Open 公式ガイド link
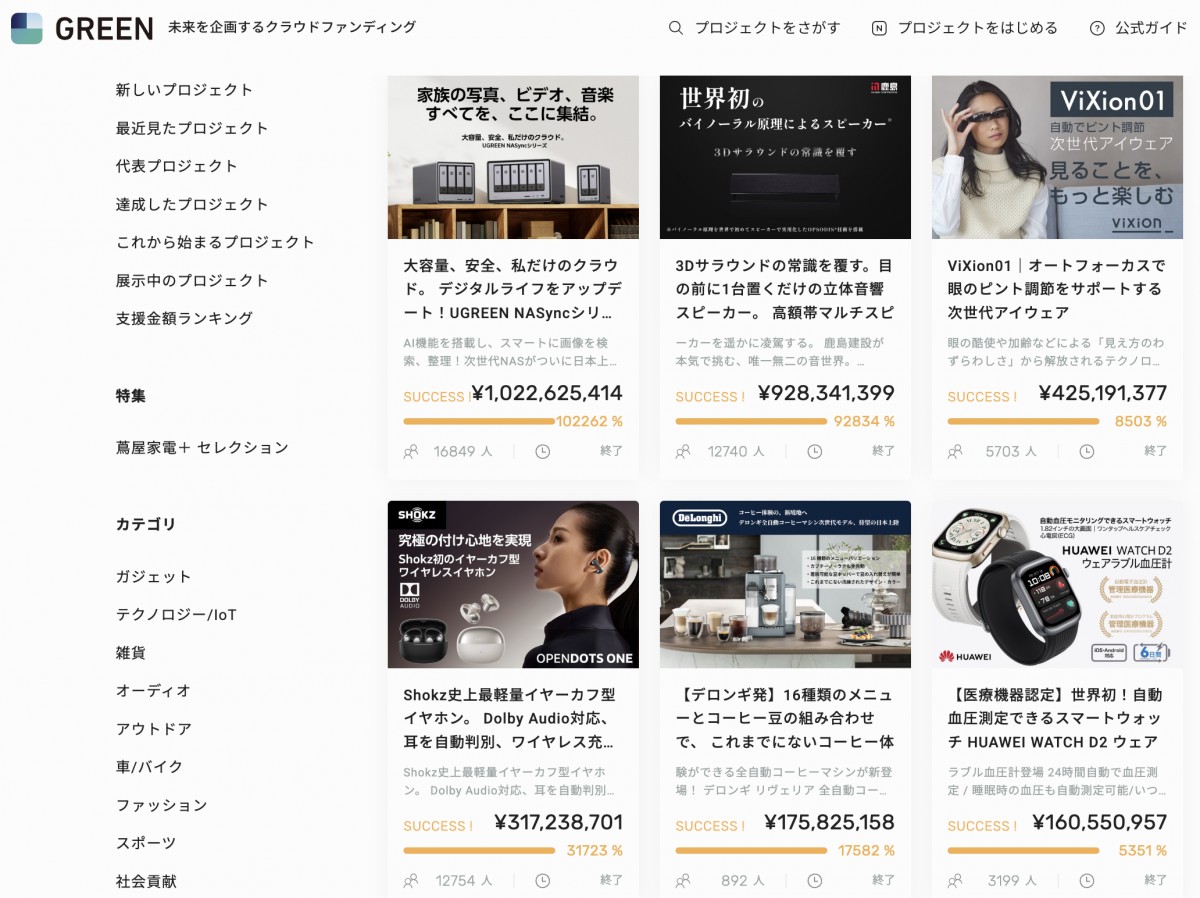 click(1152, 28)
